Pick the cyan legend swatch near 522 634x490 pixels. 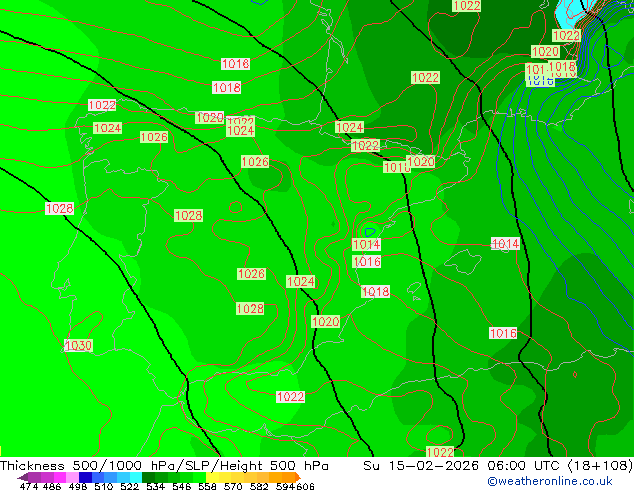pyautogui.click(x=135, y=477)
